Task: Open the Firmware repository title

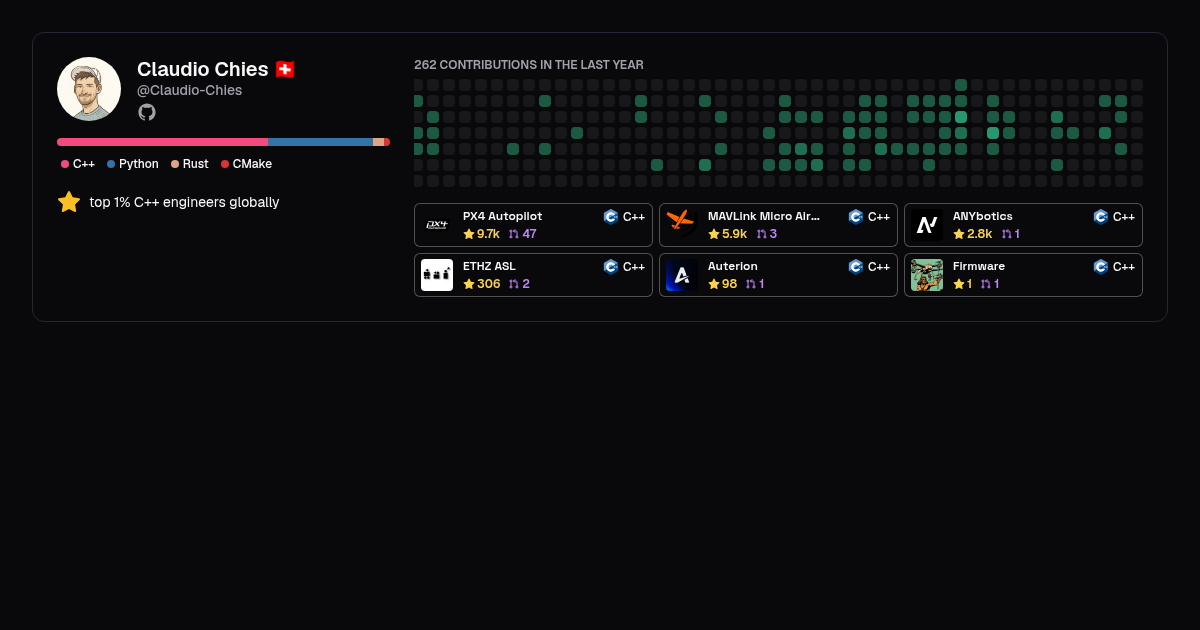Action: click(x=979, y=266)
